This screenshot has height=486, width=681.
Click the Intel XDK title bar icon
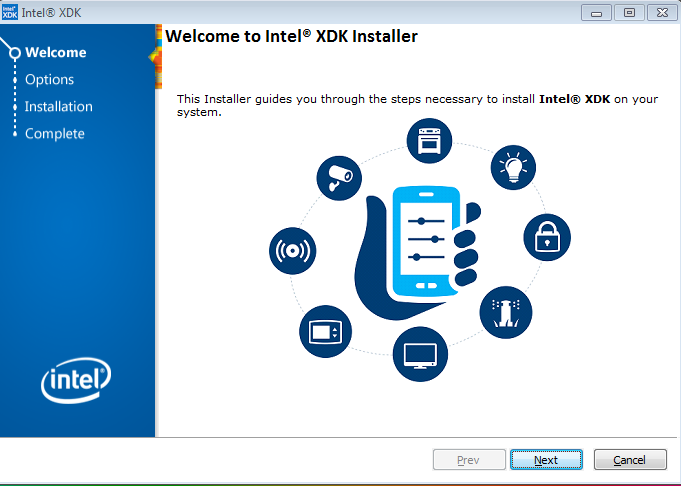pyautogui.click(x=10, y=12)
